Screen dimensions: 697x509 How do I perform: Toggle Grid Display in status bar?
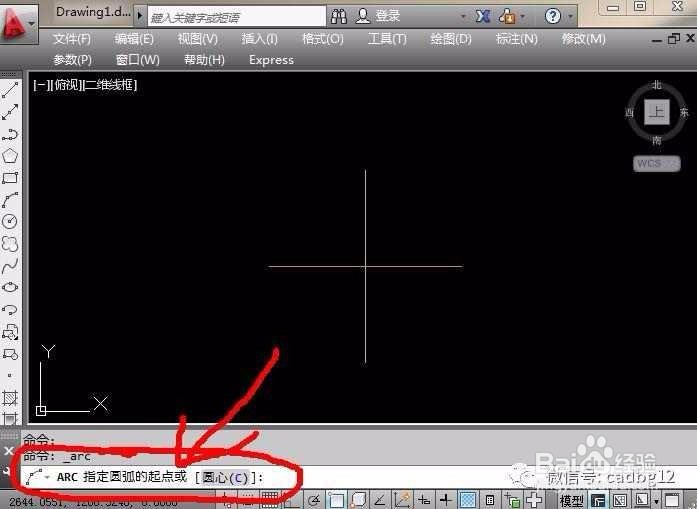[270, 500]
